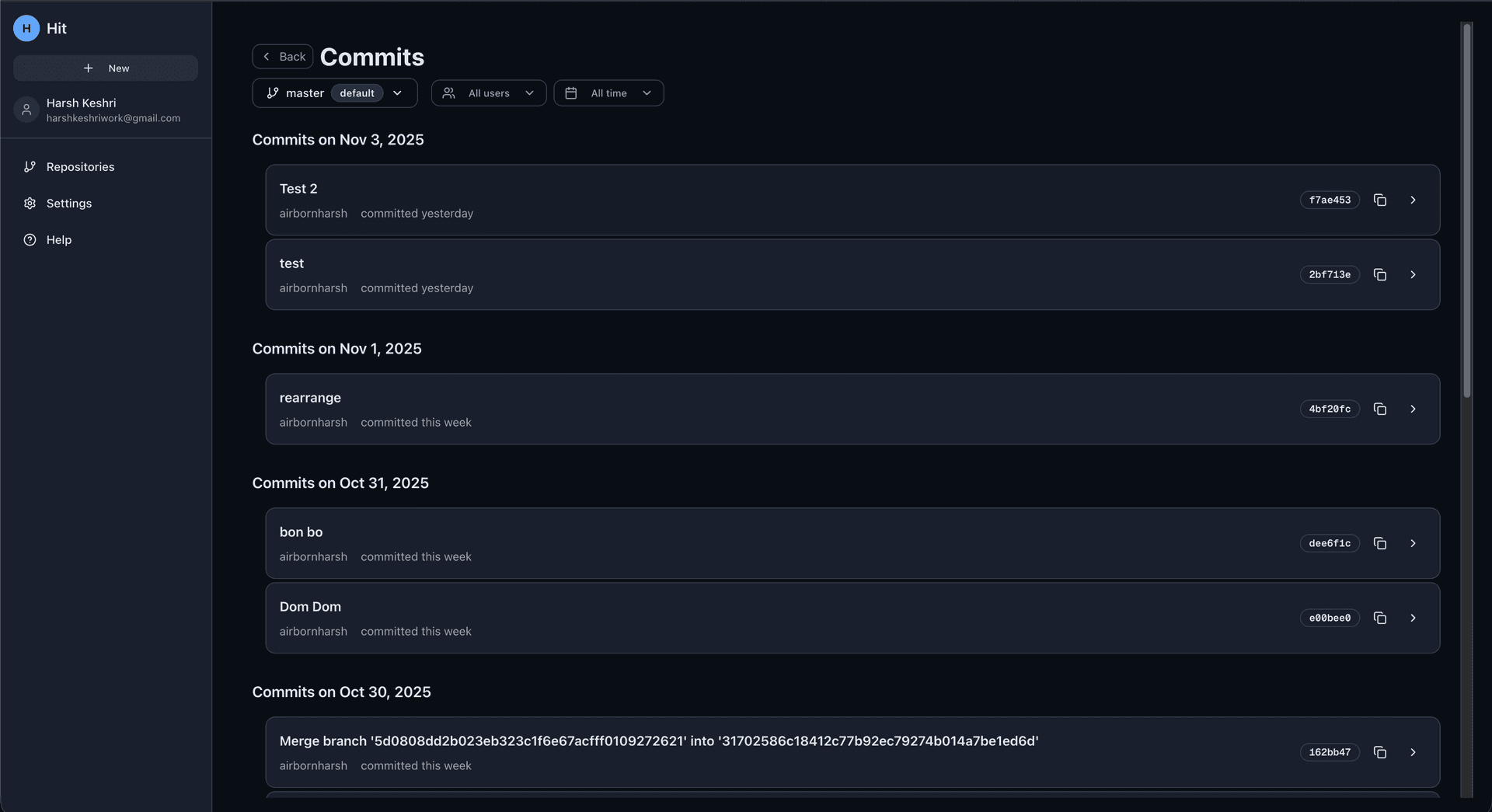Click the H avatar at the sidebar top
Screen dimensions: 1492x812
(26, 28)
